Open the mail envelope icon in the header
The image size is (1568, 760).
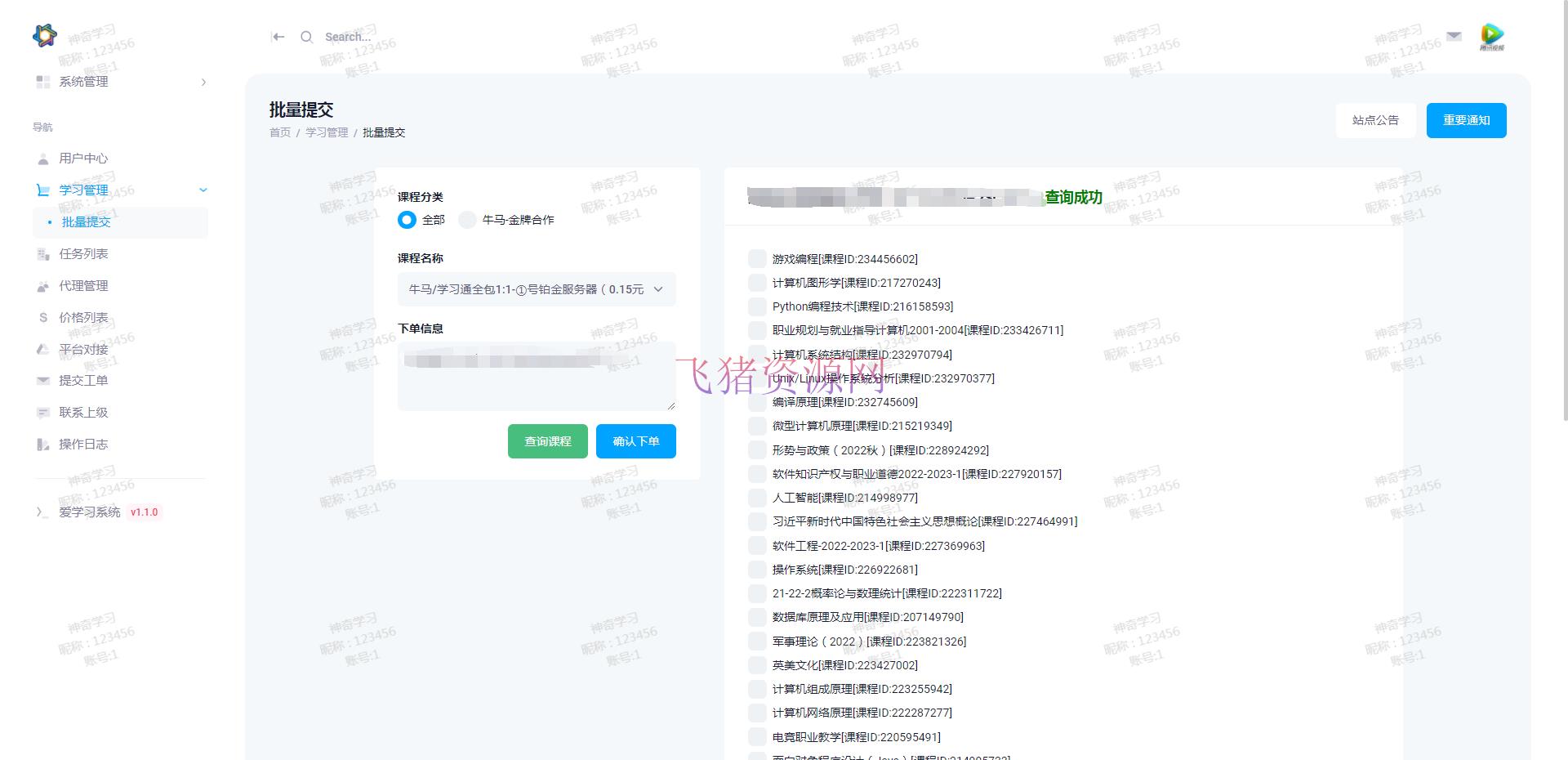pyautogui.click(x=1454, y=36)
